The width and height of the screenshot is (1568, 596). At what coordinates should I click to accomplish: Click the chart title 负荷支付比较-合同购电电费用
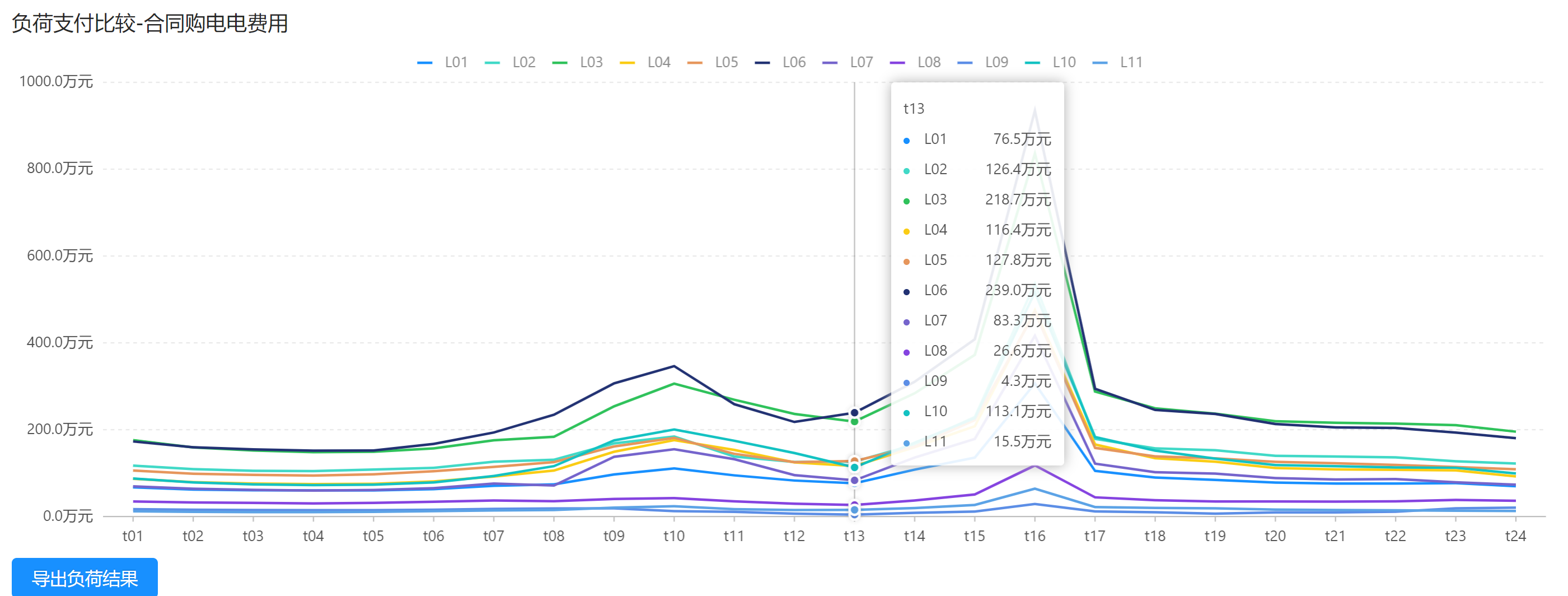coord(149,23)
